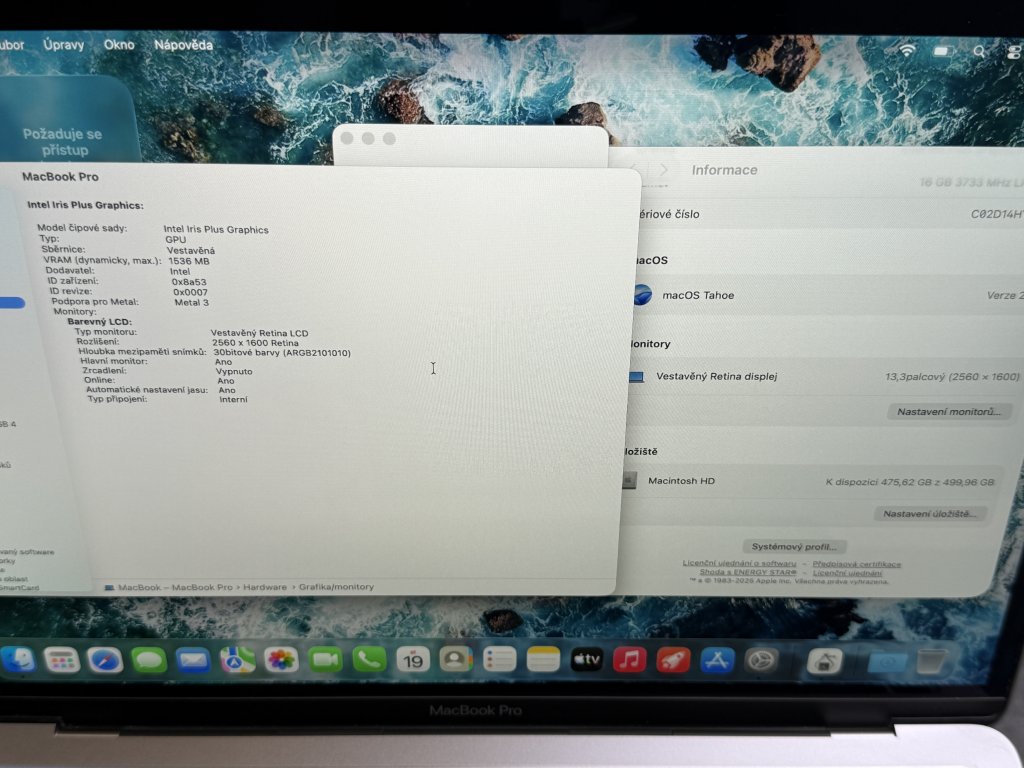Launch App Store from the dock
This screenshot has height=768, width=1024.
717,660
